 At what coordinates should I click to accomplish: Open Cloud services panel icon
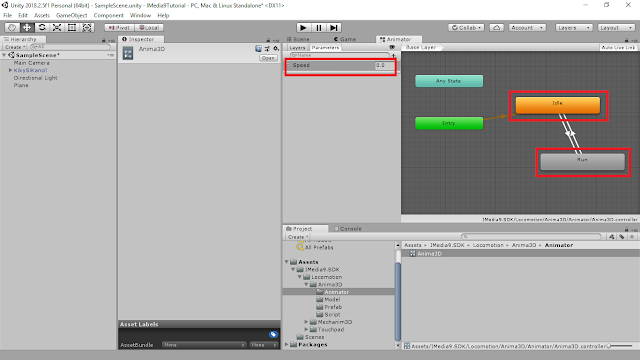(x=496, y=27)
